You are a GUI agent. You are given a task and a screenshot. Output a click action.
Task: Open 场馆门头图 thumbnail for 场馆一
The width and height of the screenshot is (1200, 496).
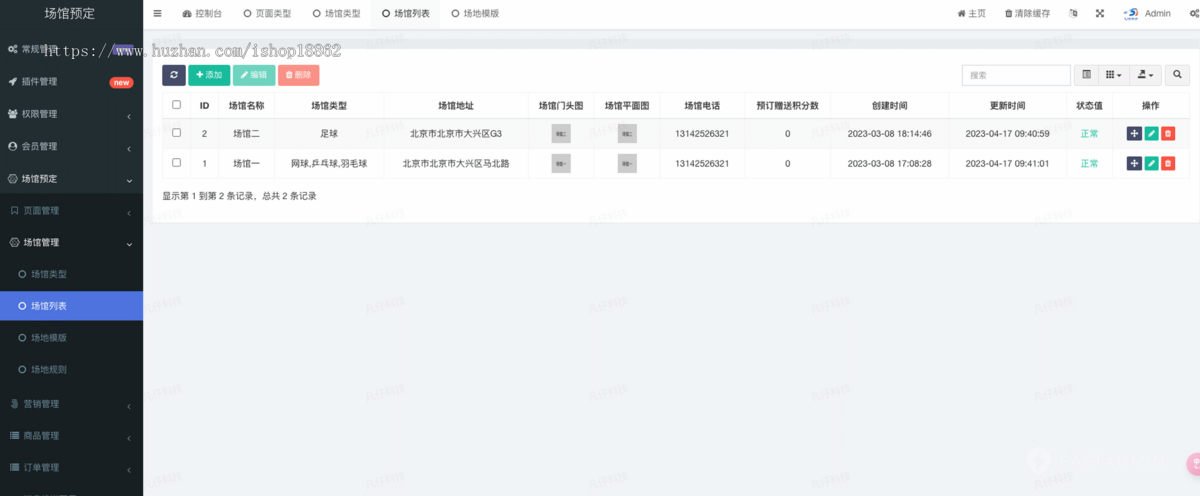(561, 163)
